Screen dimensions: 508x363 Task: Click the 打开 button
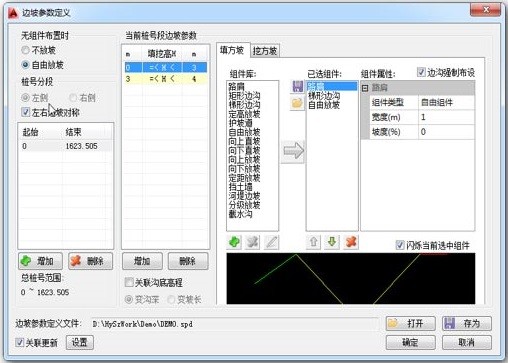tap(411, 323)
